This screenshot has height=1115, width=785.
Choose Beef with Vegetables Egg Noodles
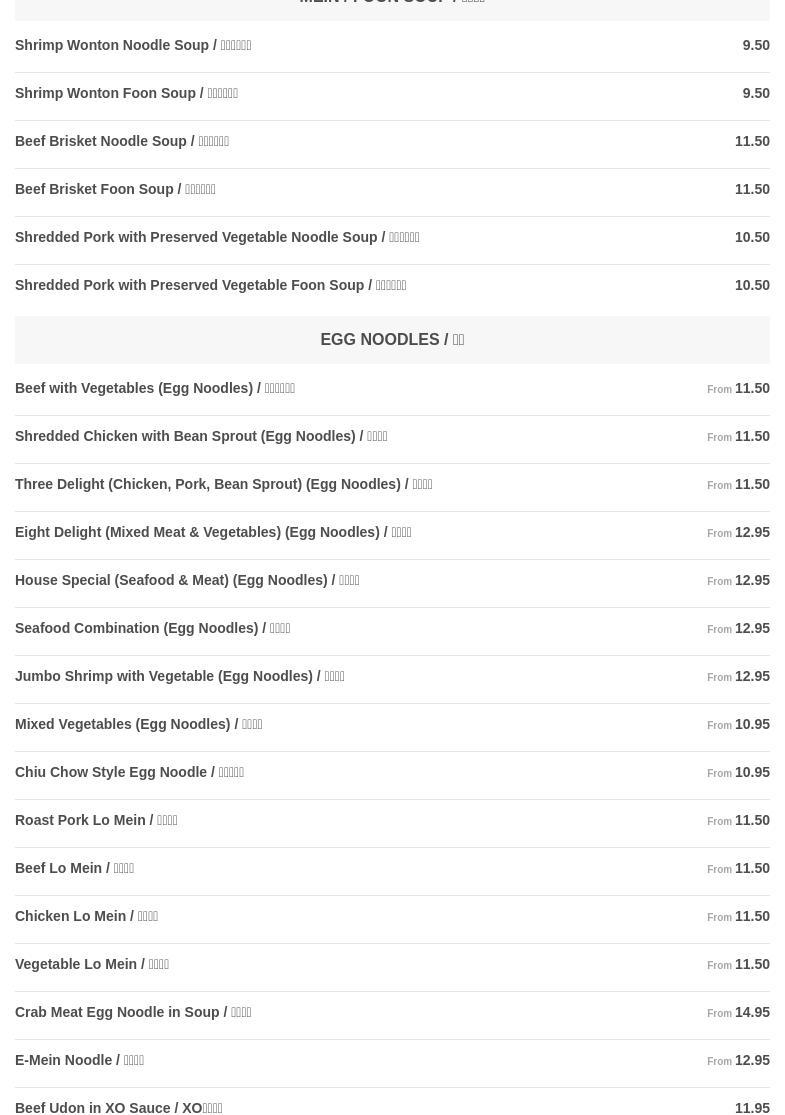point(155,388)
